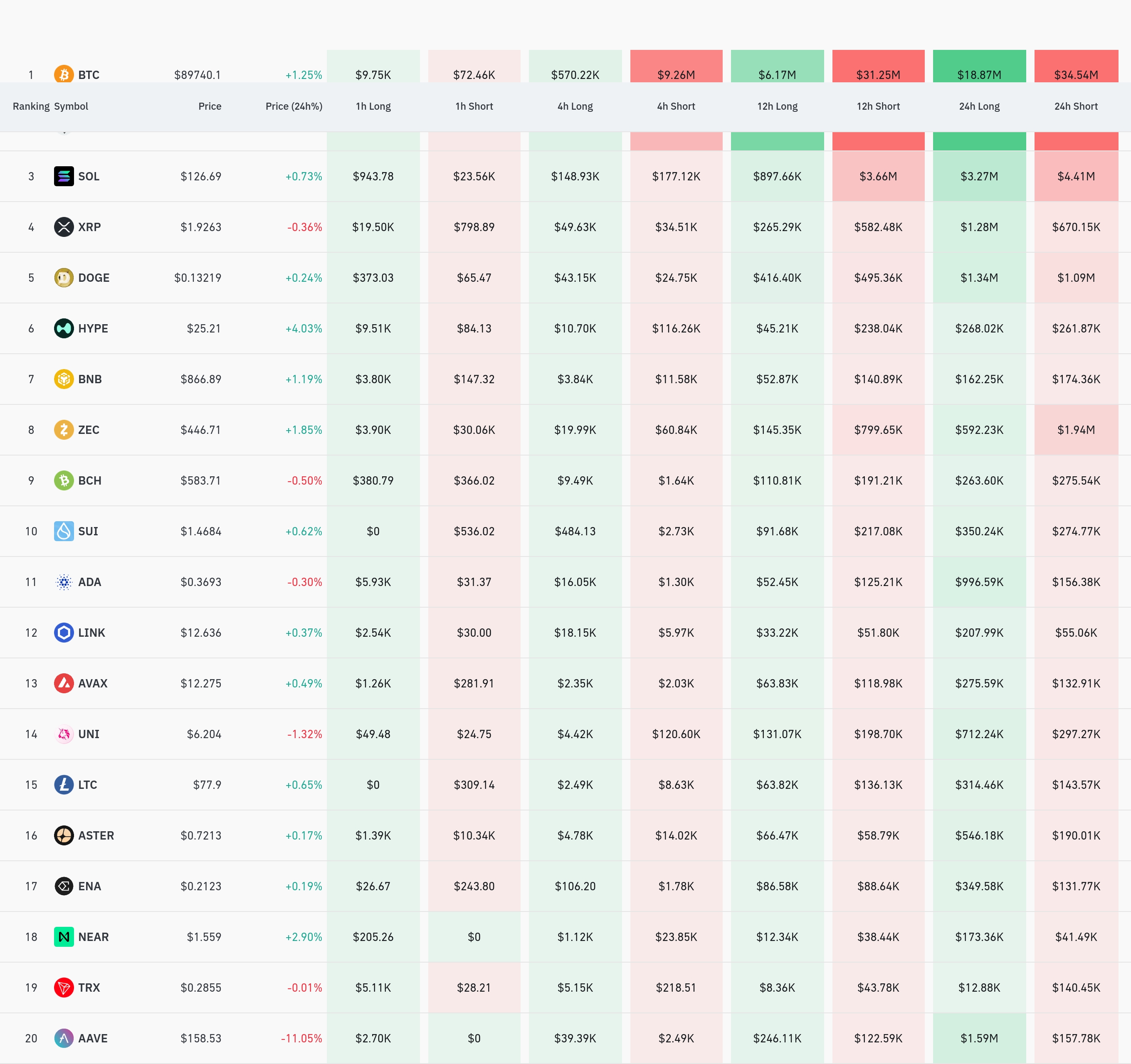
Task: Click the SOL Solana coin icon
Action: [x=64, y=176]
